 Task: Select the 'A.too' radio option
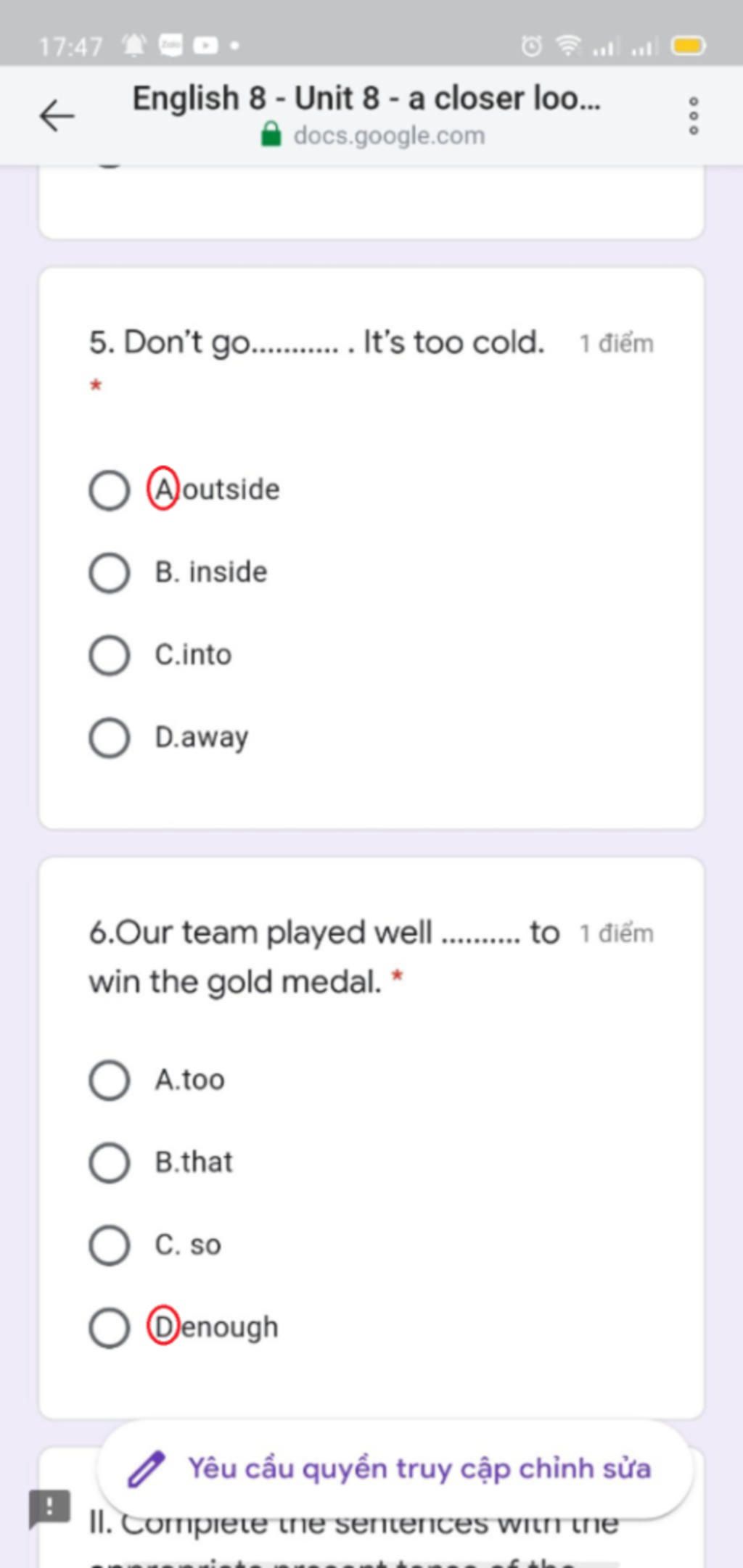click(110, 1080)
